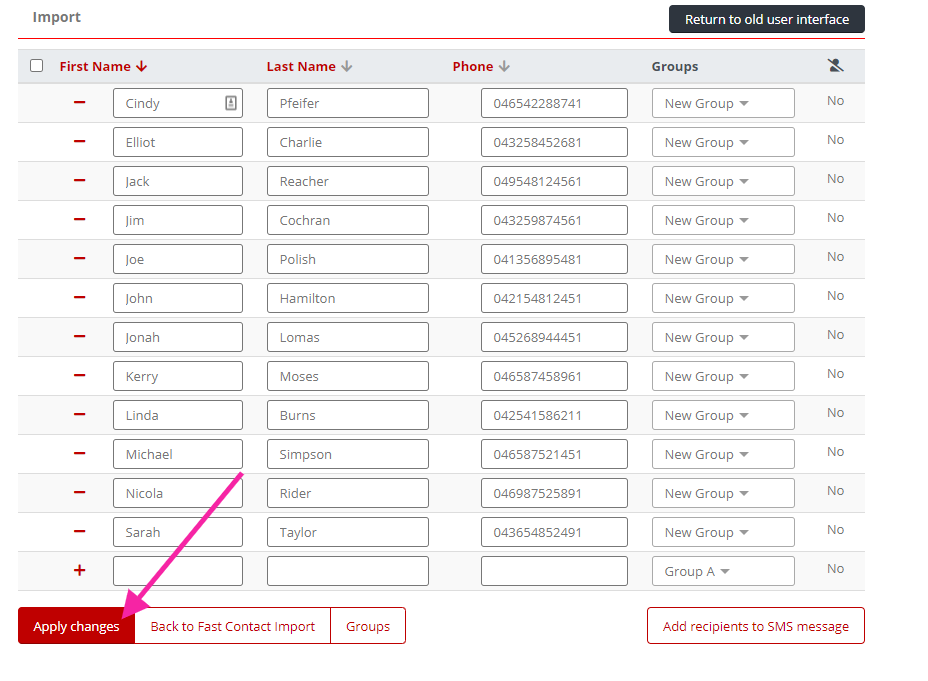
Task: Open Groups dropdown for Sarah Taylor
Action: pos(723,532)
